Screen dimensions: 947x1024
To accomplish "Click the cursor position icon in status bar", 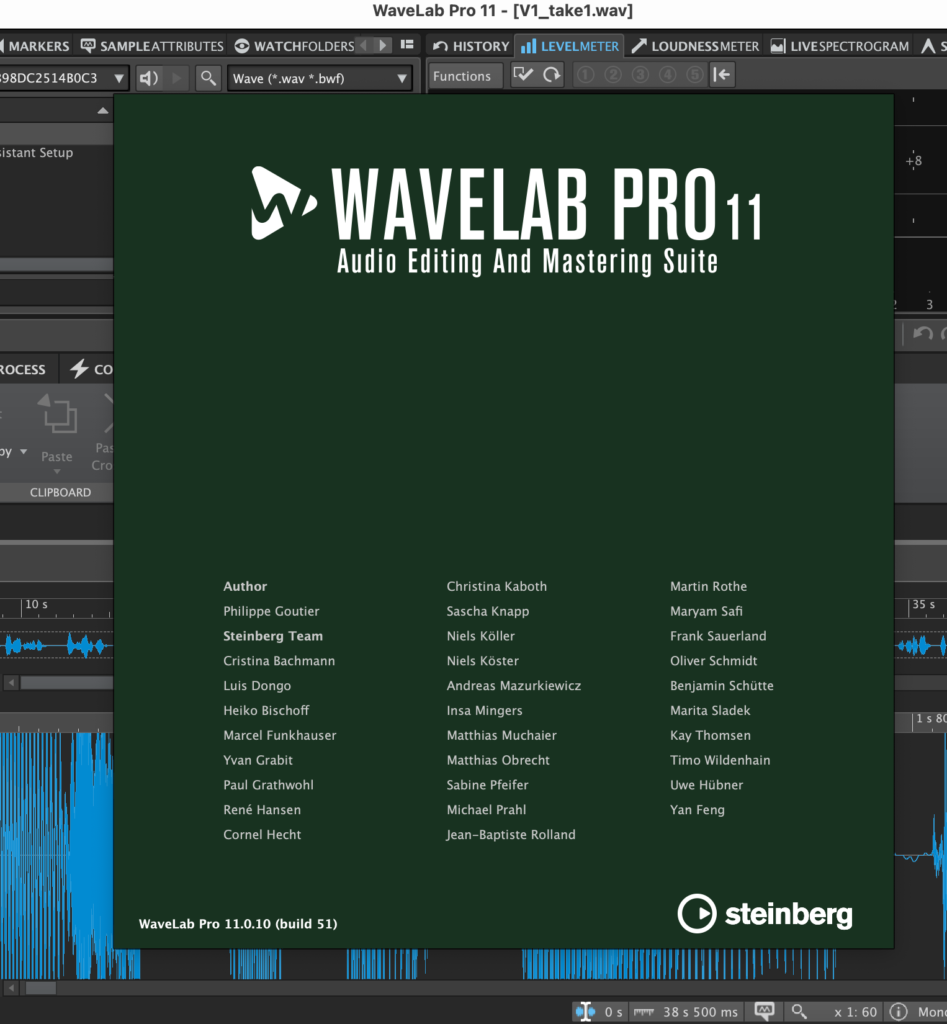I will pos(585,1012).
